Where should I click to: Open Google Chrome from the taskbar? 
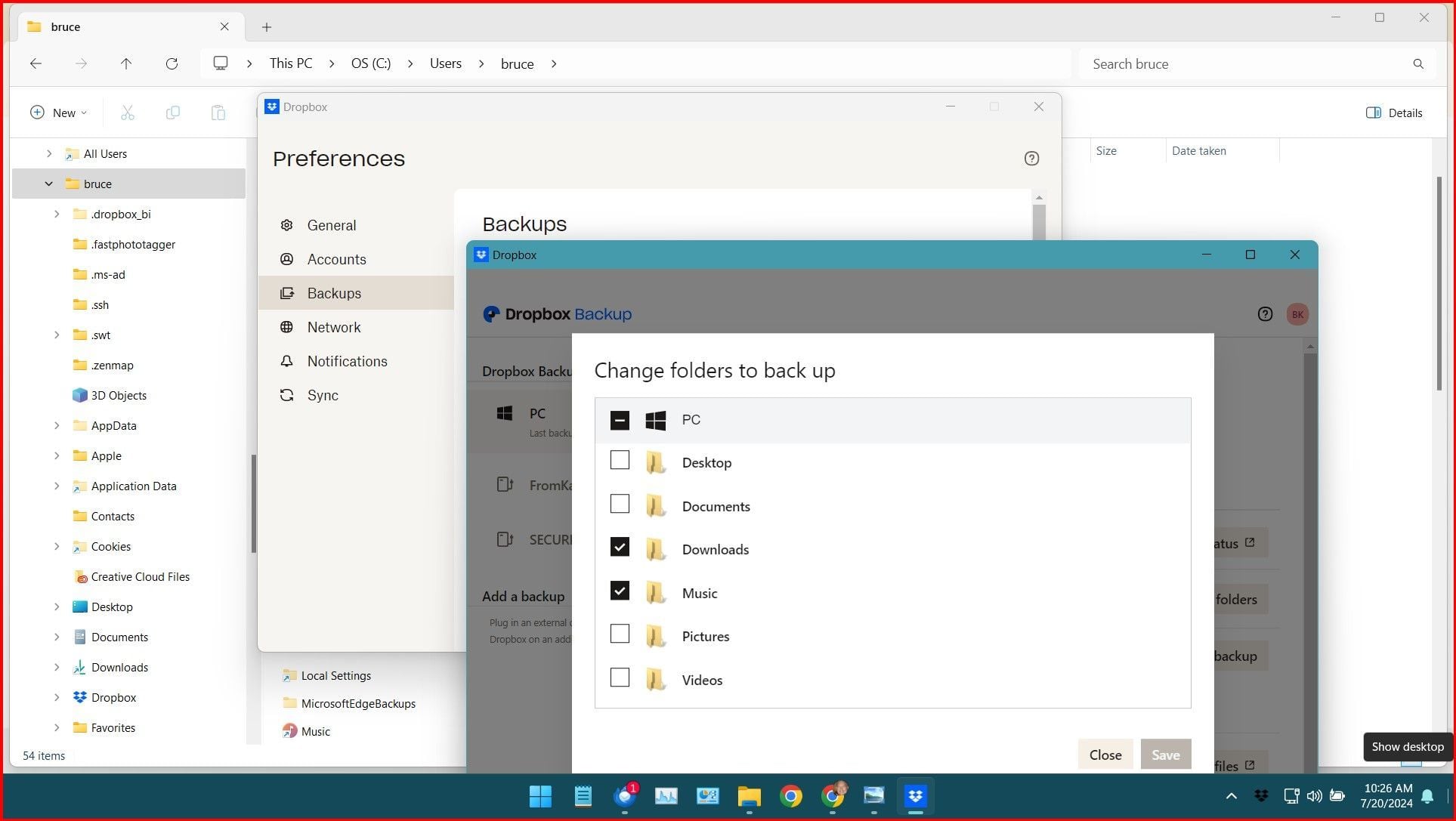click(790, 796)
